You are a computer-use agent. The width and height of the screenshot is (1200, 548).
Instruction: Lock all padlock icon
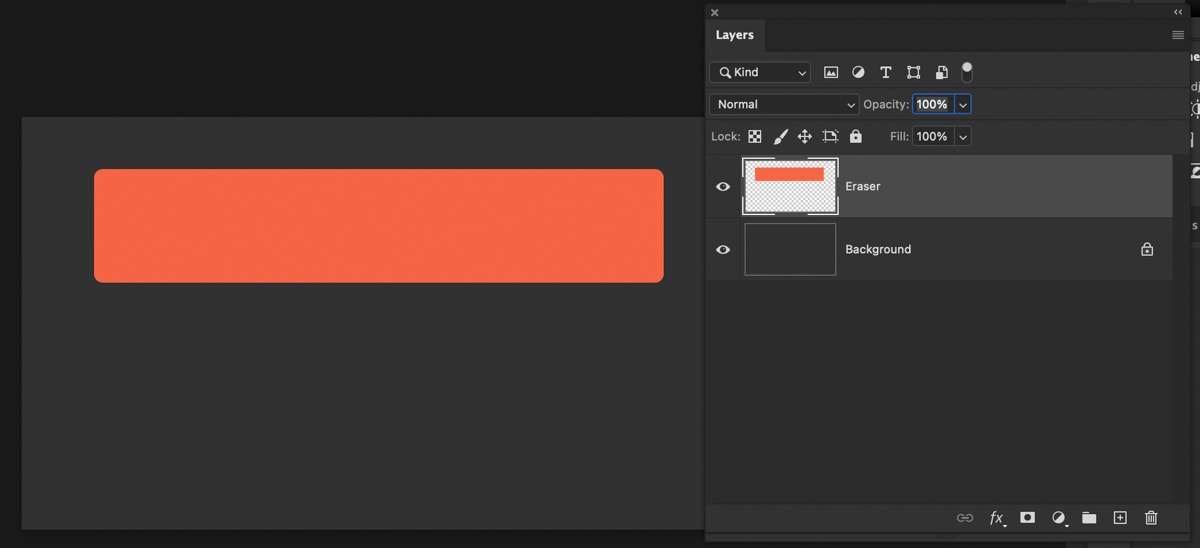[855, 136]
